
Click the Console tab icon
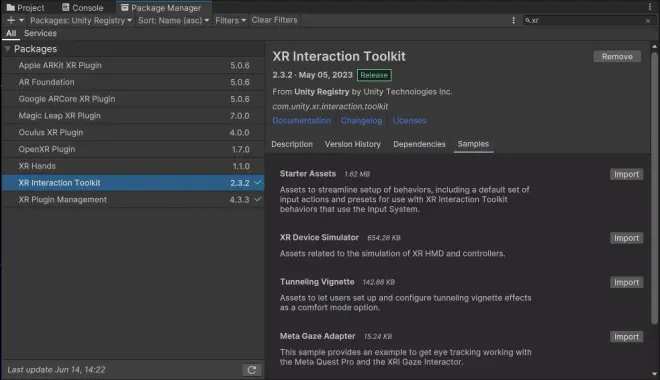click(x=66, y=7)
